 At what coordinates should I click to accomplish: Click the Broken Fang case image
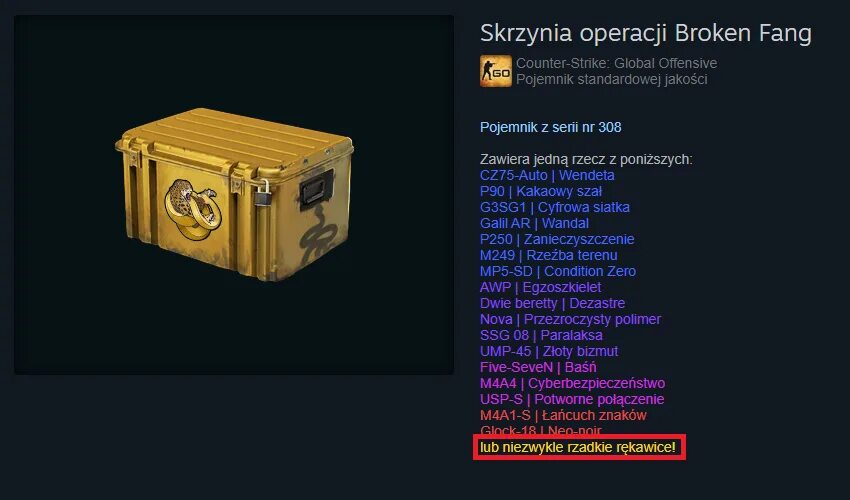pos(234,194)
